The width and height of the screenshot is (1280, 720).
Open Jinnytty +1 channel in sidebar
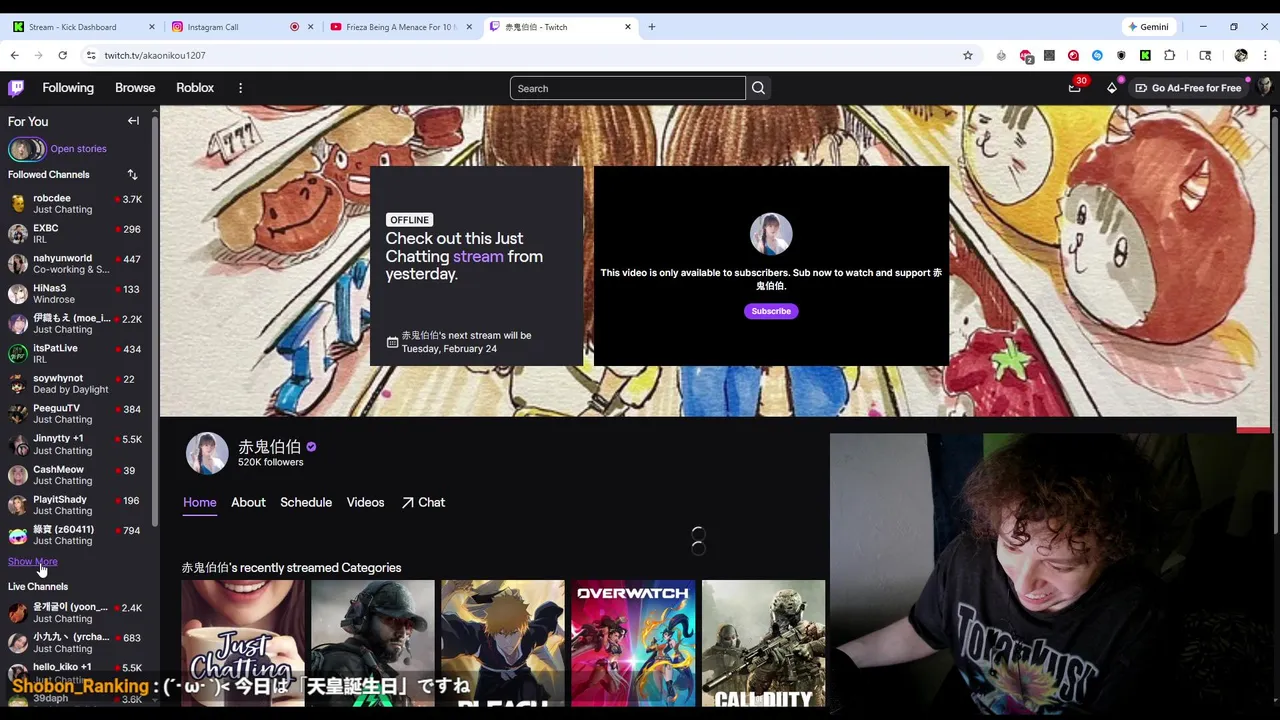76,445
